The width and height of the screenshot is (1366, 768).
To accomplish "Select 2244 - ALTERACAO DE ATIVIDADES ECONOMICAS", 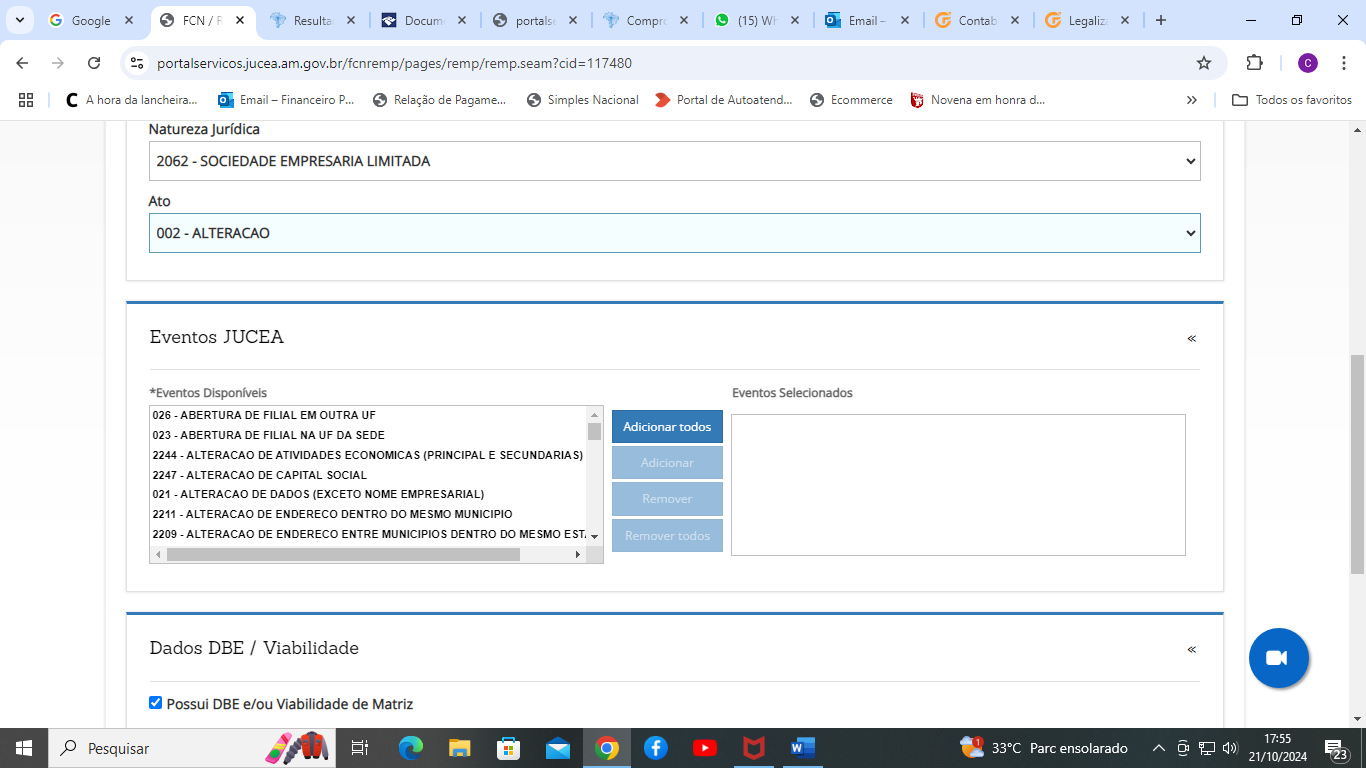I will click(367, 455).
